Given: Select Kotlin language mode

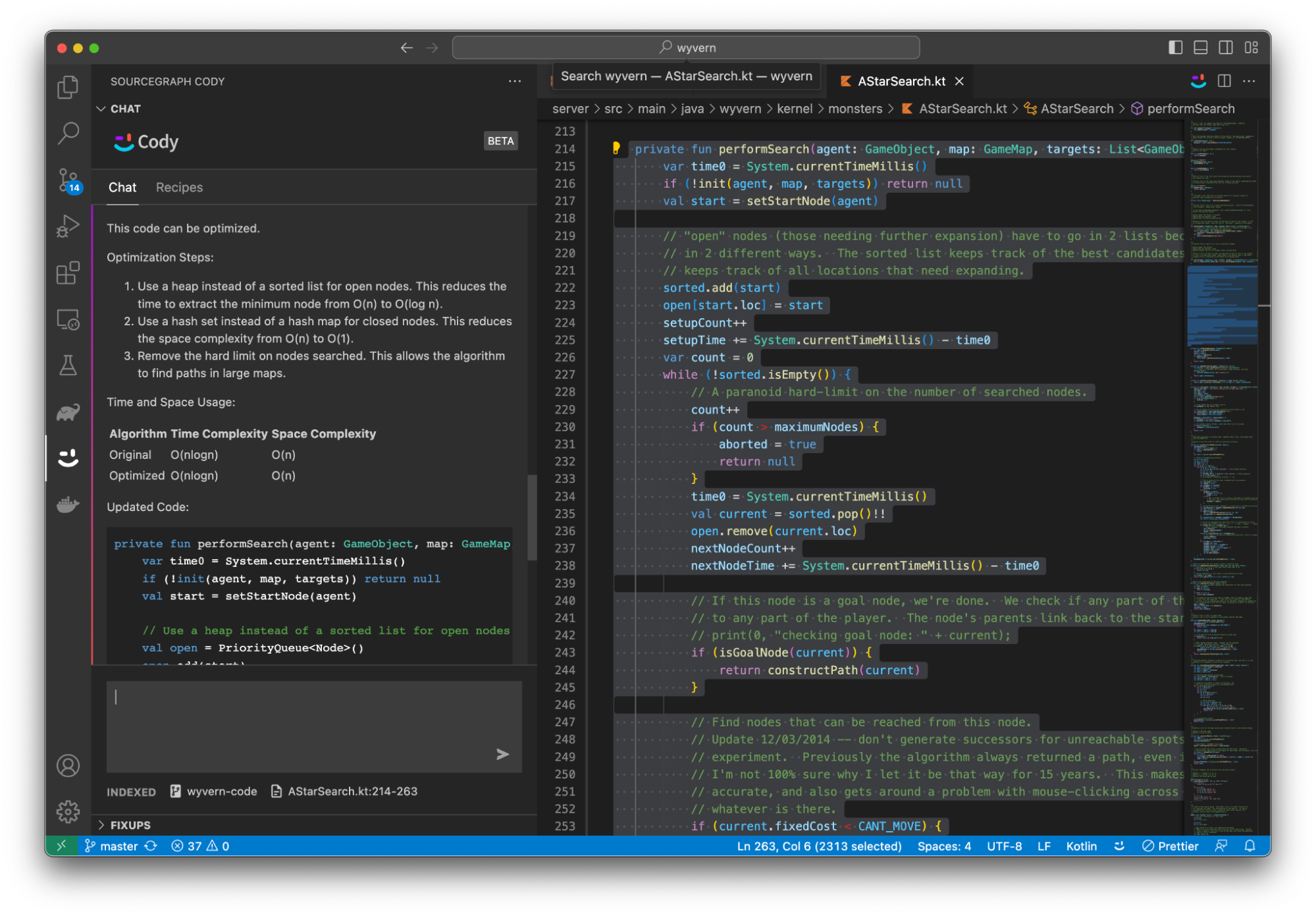Looking at the screenshot, I should 1081,846.
